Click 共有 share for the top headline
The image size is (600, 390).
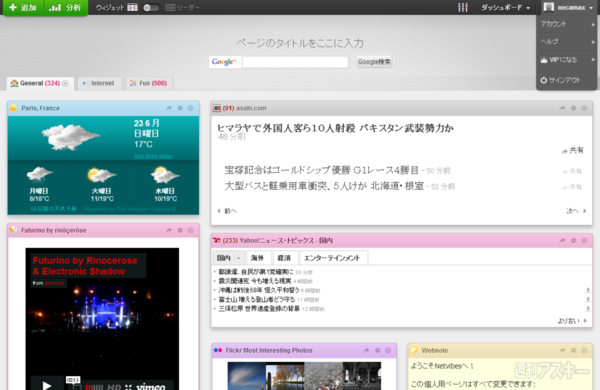pyautogui.click(x=573, y=150)
